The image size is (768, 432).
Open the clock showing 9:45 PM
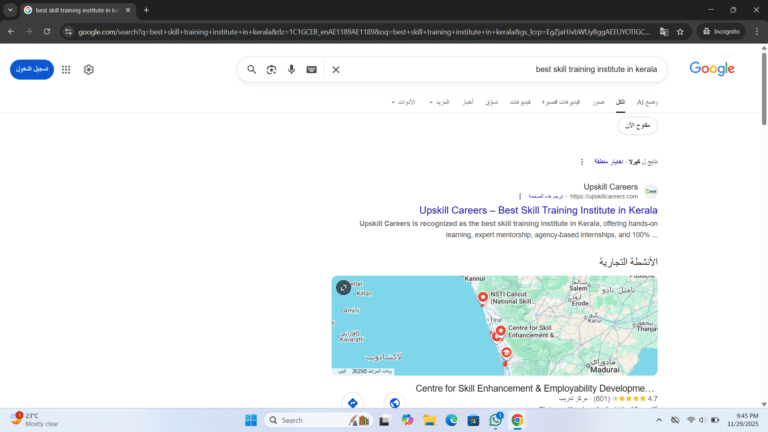coord(743,420)
